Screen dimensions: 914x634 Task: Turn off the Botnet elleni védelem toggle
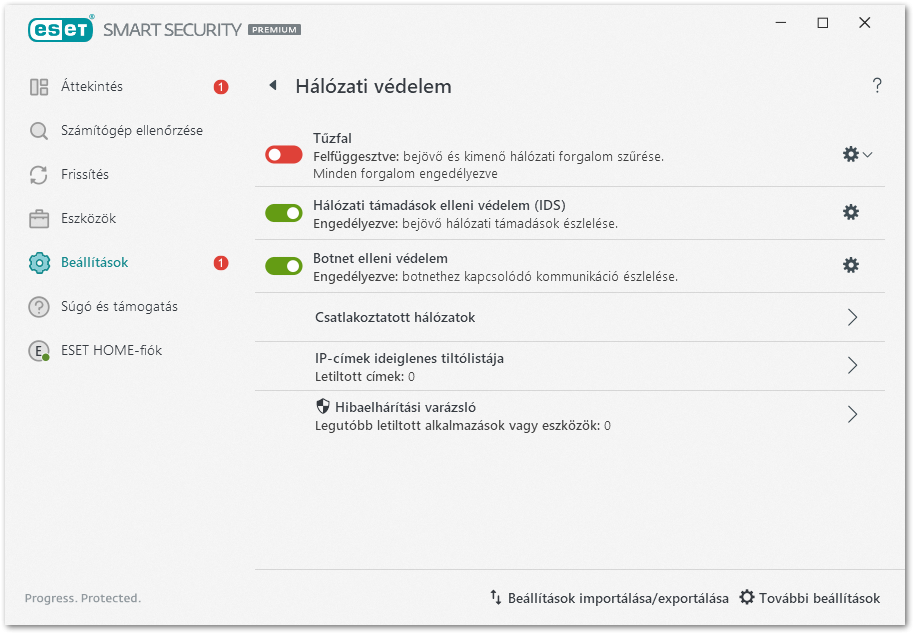point(284,265)
